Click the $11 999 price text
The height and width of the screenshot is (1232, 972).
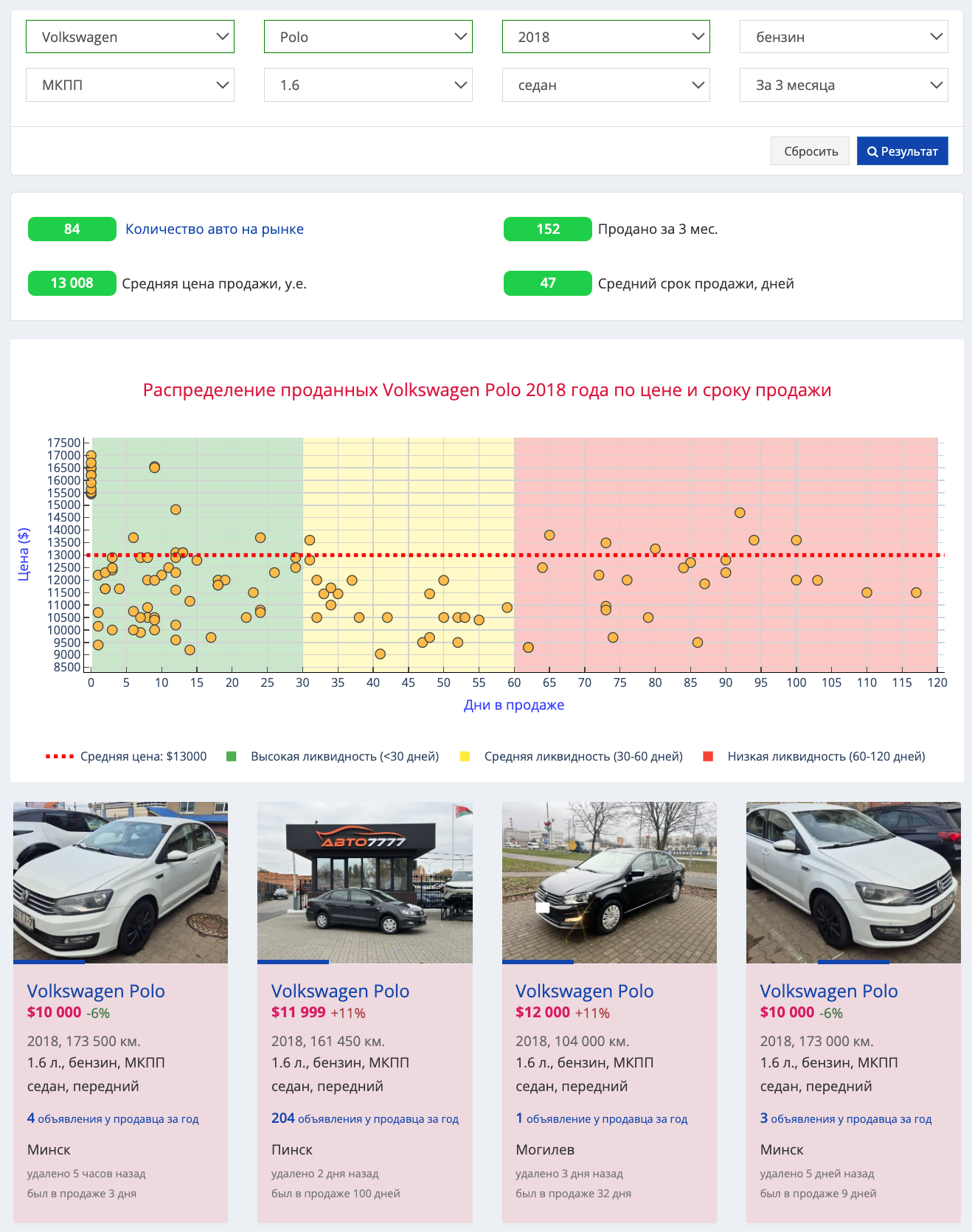coord(298,1012)
